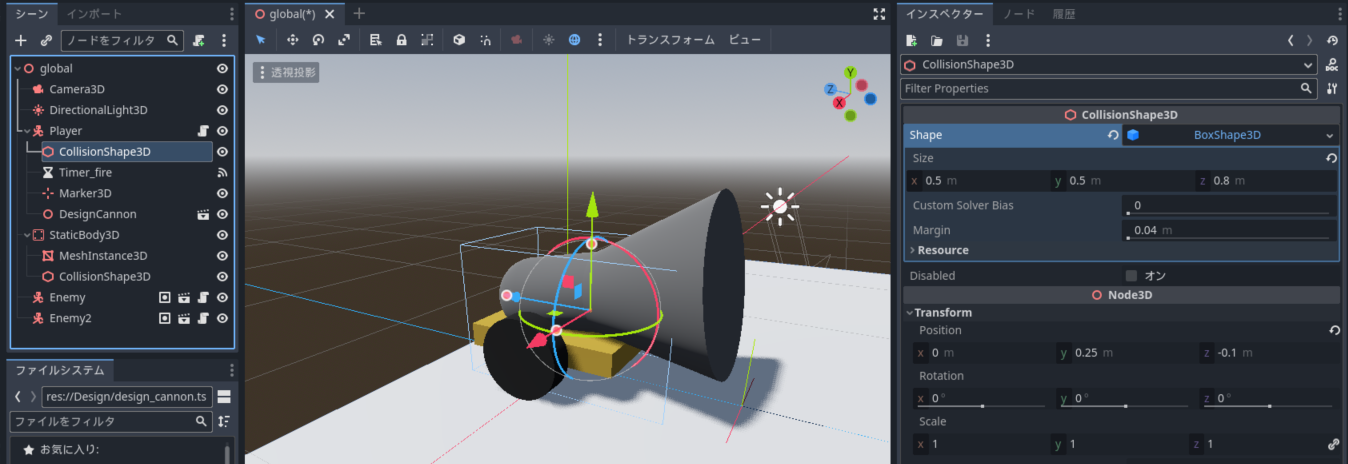Hide the MeshInstance3D node

222,256
